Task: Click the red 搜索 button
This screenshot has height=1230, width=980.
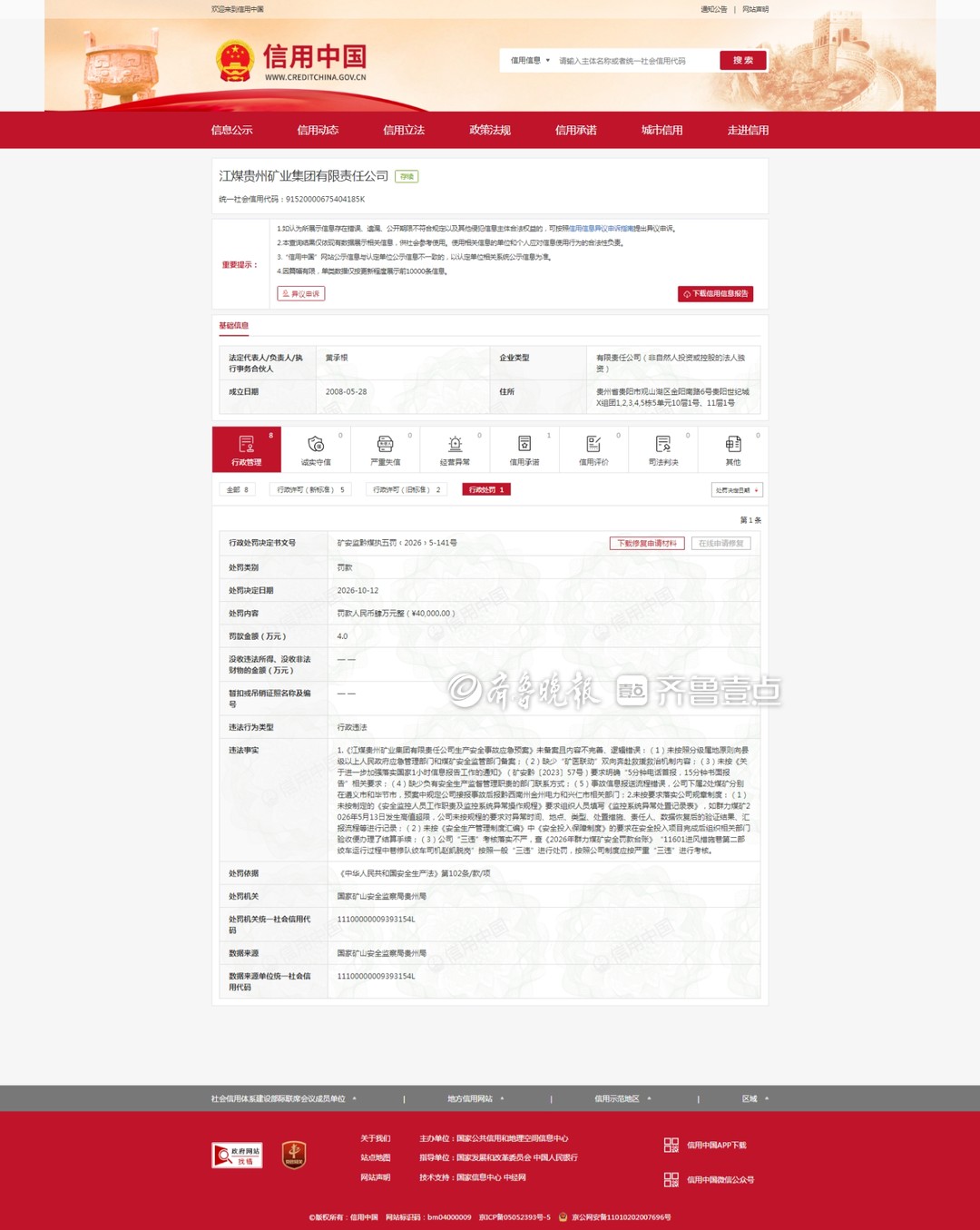Action: [743, 61]
